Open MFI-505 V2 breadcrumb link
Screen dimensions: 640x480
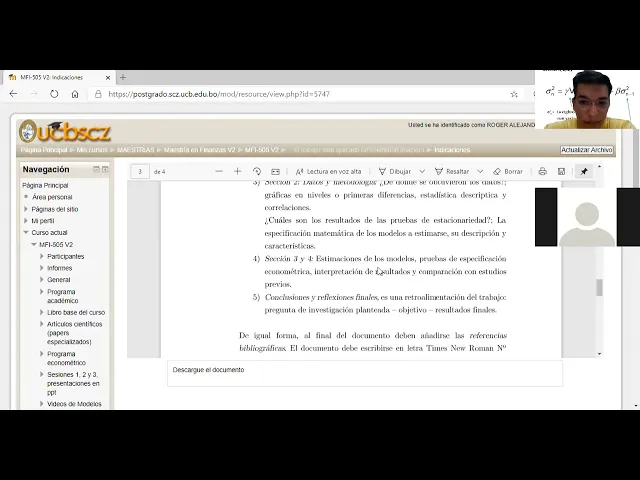262,150
